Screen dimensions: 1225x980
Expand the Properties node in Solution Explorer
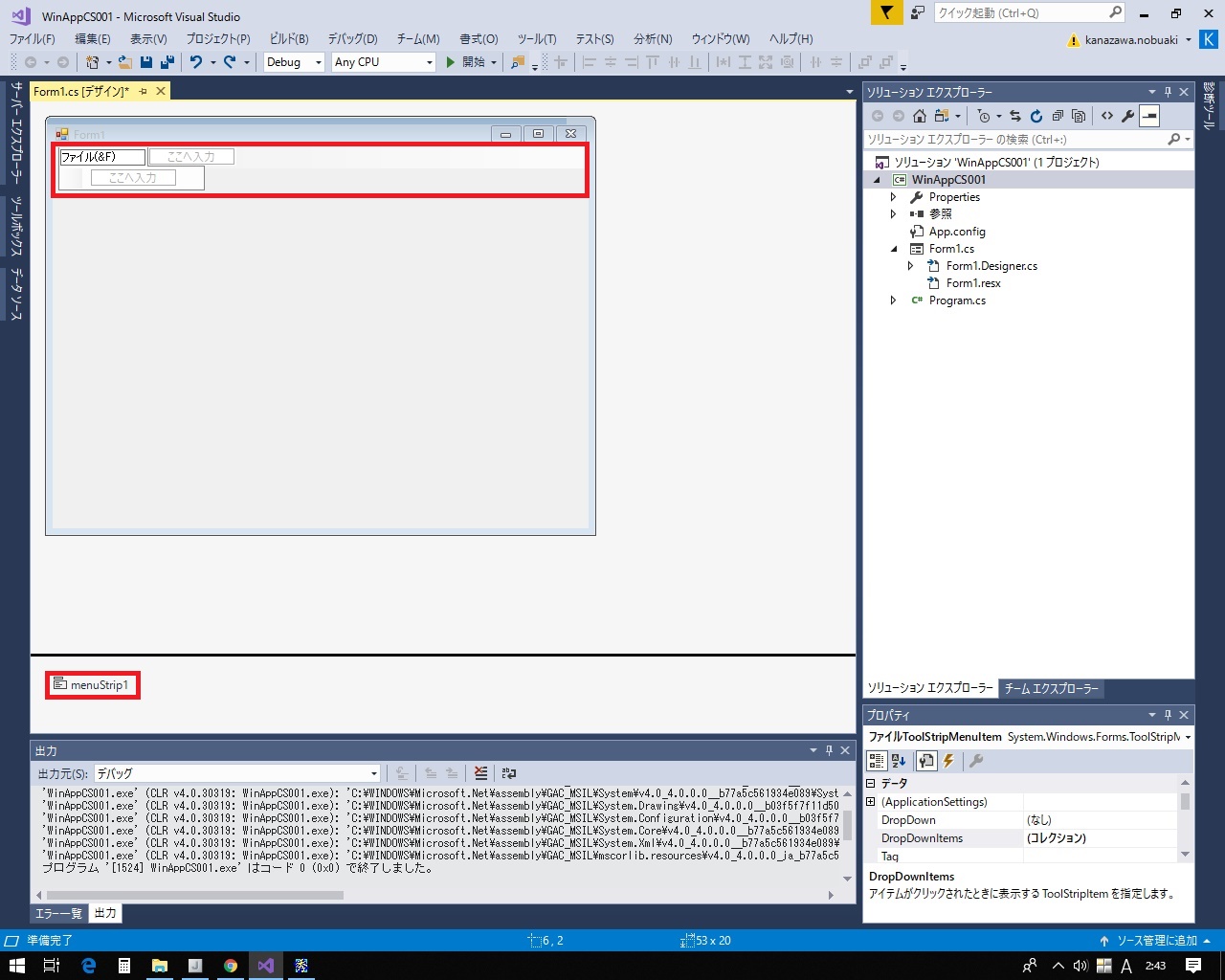point(893,197)
